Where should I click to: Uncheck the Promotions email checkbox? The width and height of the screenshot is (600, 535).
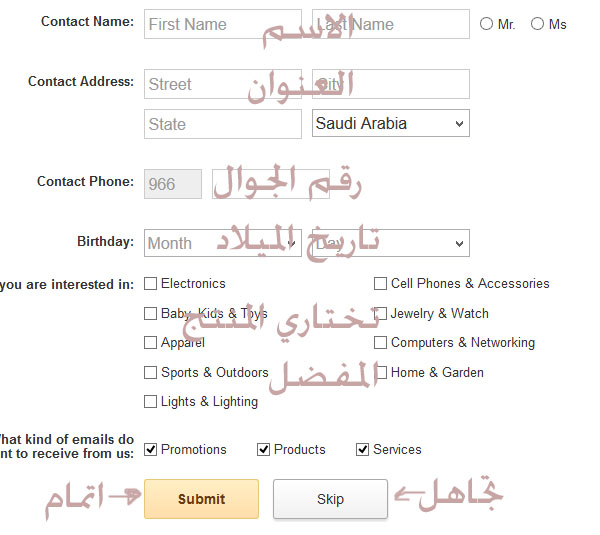[151, 450]
